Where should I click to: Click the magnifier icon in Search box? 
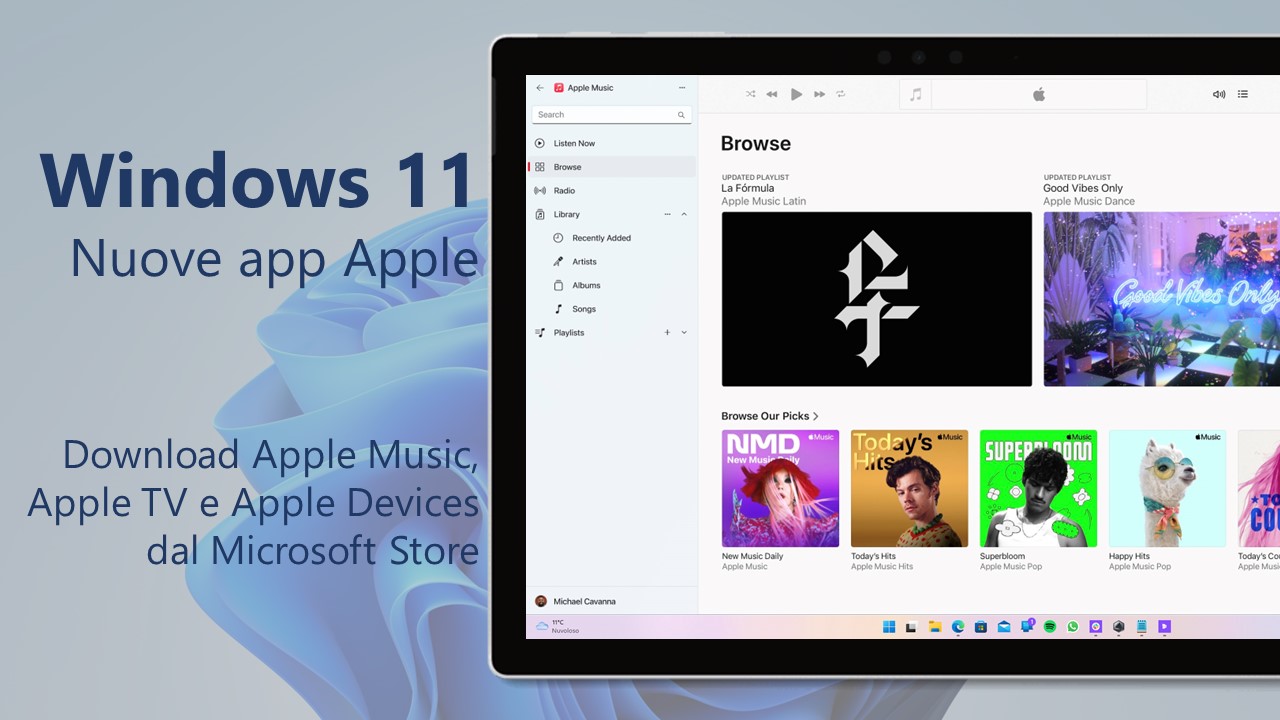[x=682, y=115]
